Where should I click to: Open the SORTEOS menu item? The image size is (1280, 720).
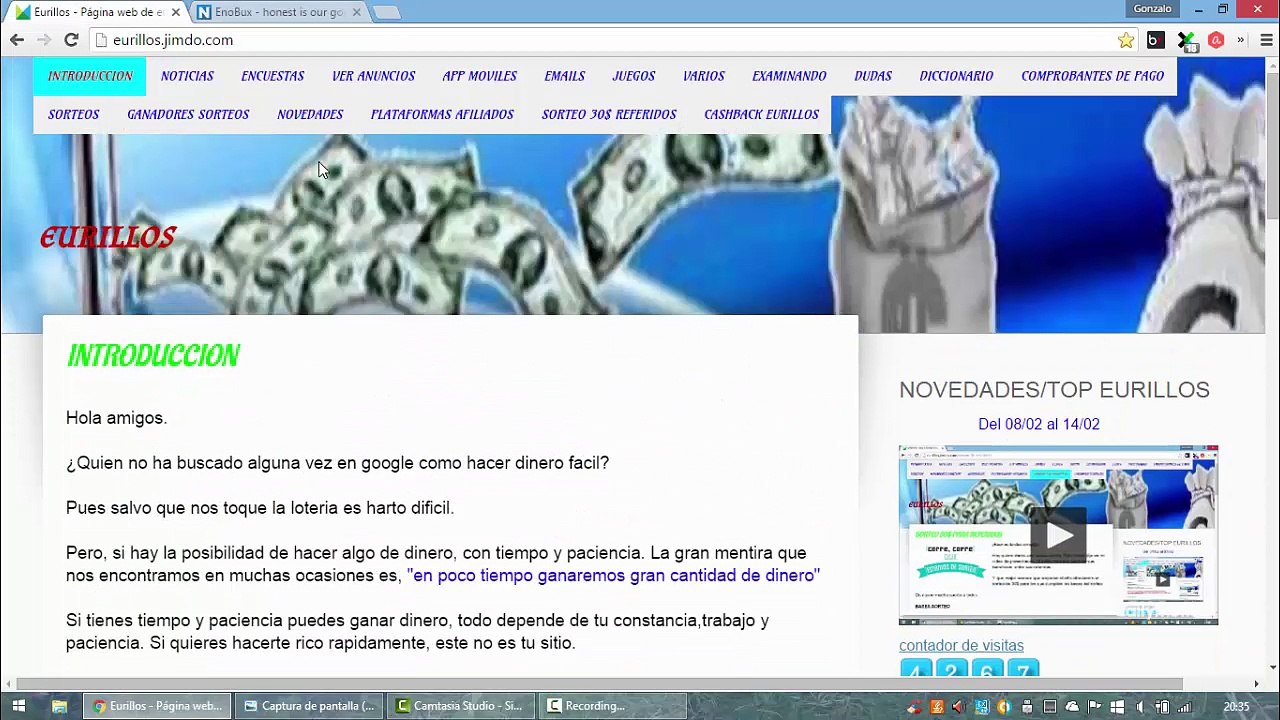coord(73,115)
